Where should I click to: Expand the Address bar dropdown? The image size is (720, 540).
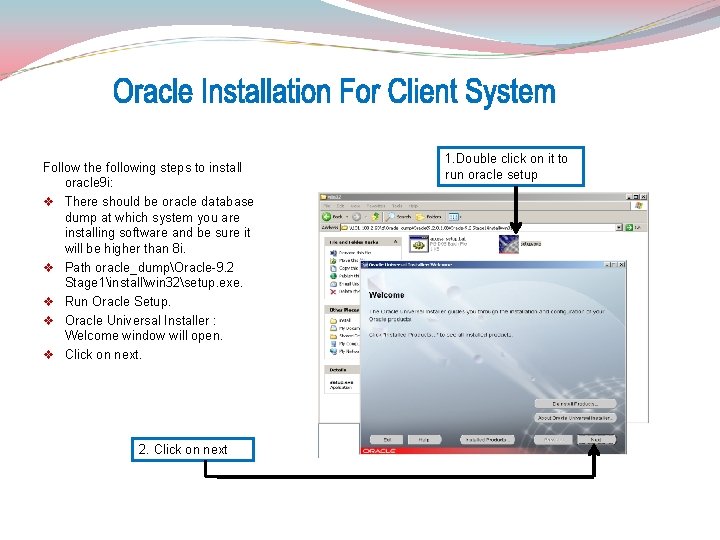pos(619,227)
